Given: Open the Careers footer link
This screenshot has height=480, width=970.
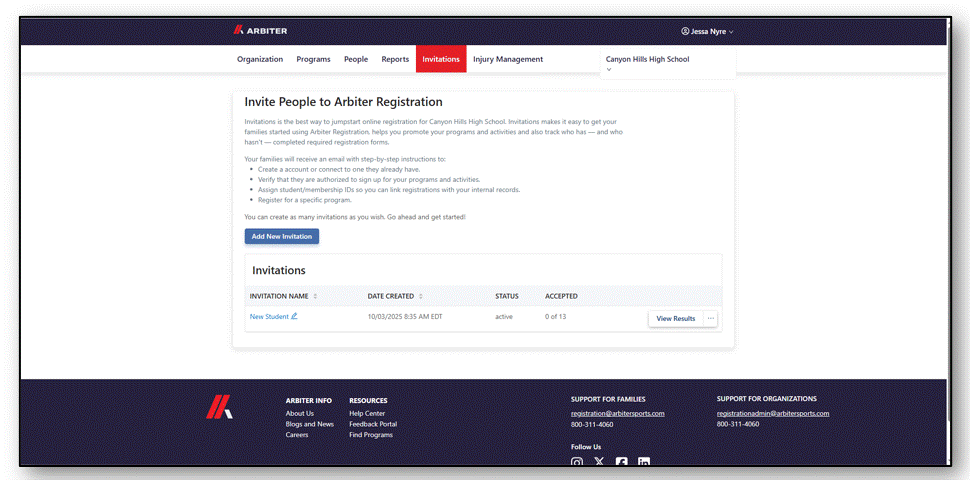Looking at the screenshot, I should 297,435.
